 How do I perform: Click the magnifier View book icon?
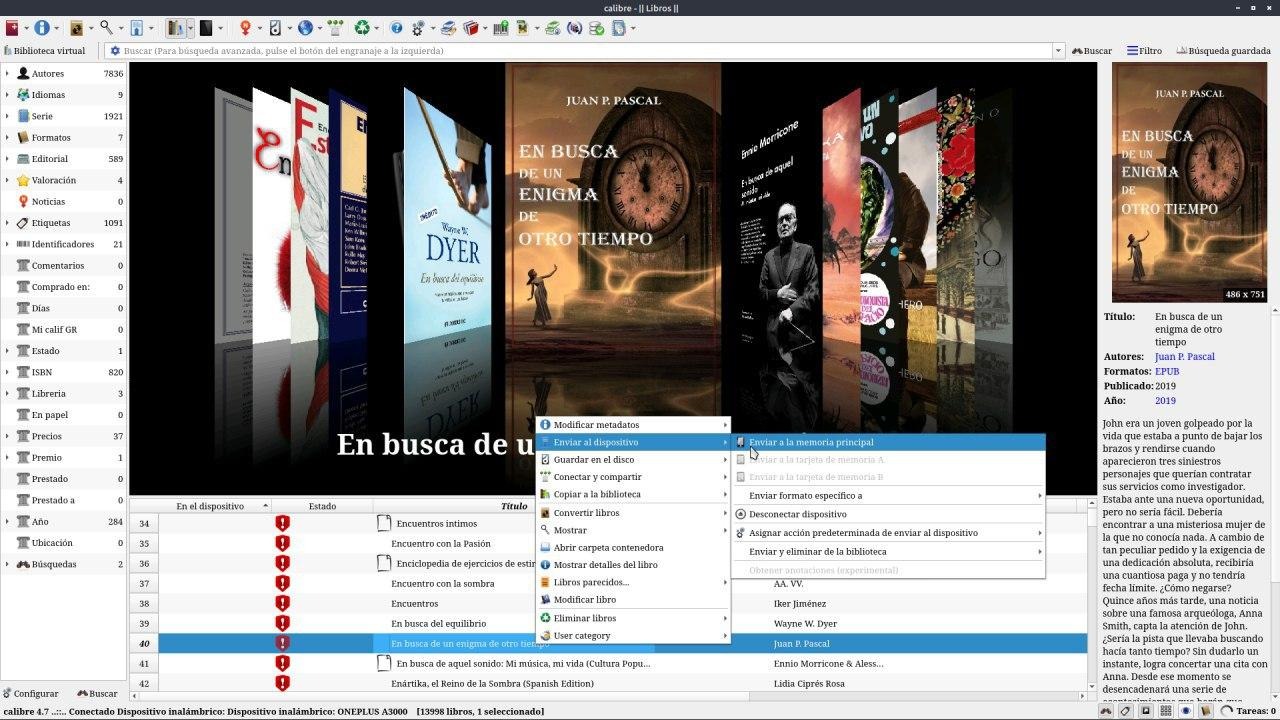[x=106, y=28]
